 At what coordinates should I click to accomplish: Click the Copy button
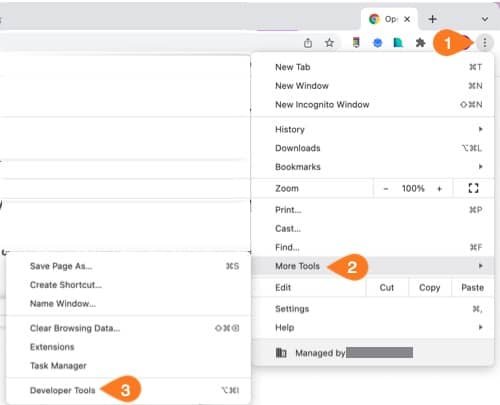[430, 287]
